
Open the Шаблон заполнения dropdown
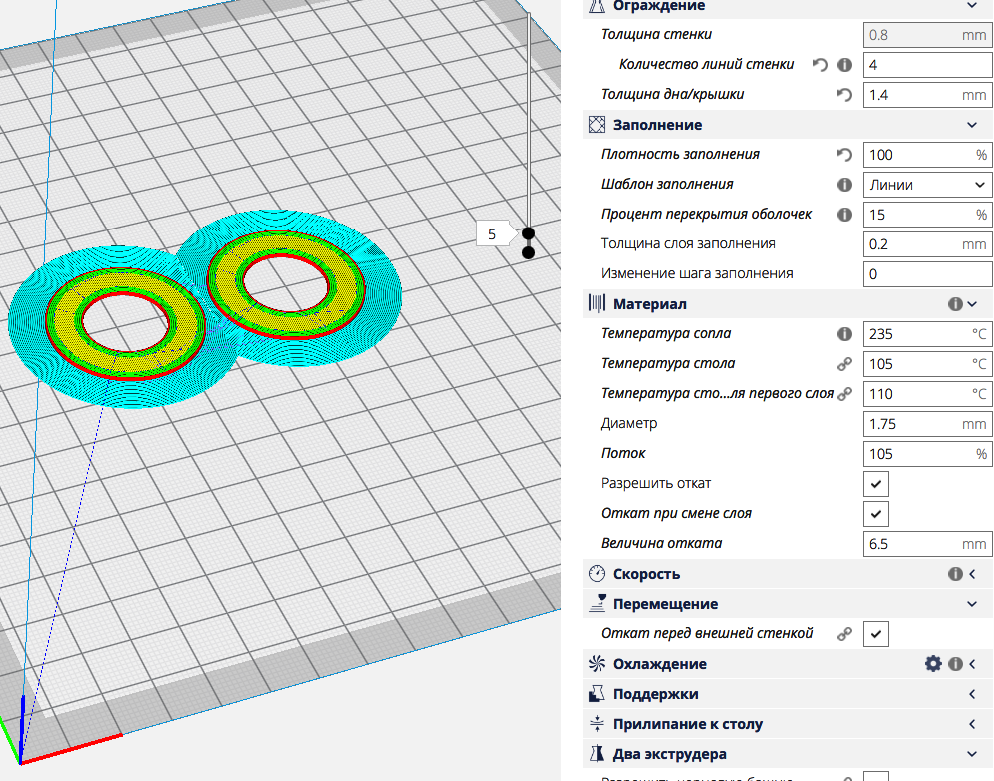pyautogui.click(x=926, y=185)
